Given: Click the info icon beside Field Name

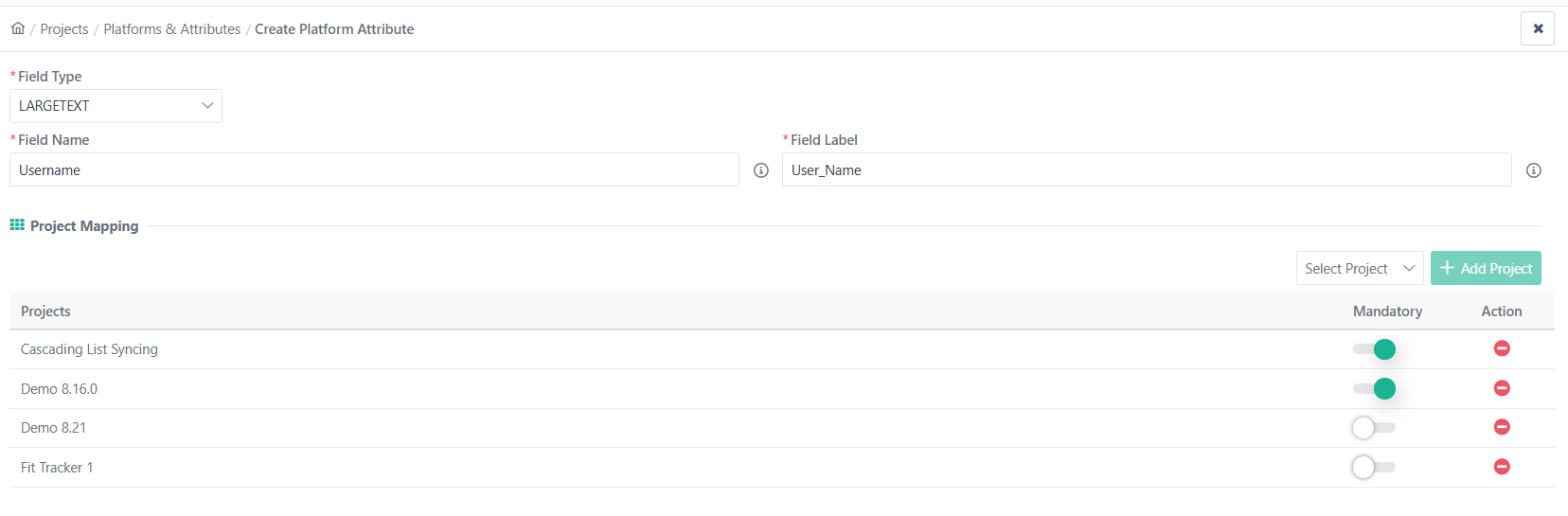Looking at the screenshot, I should pyautogui.click(x=761, y=170).
